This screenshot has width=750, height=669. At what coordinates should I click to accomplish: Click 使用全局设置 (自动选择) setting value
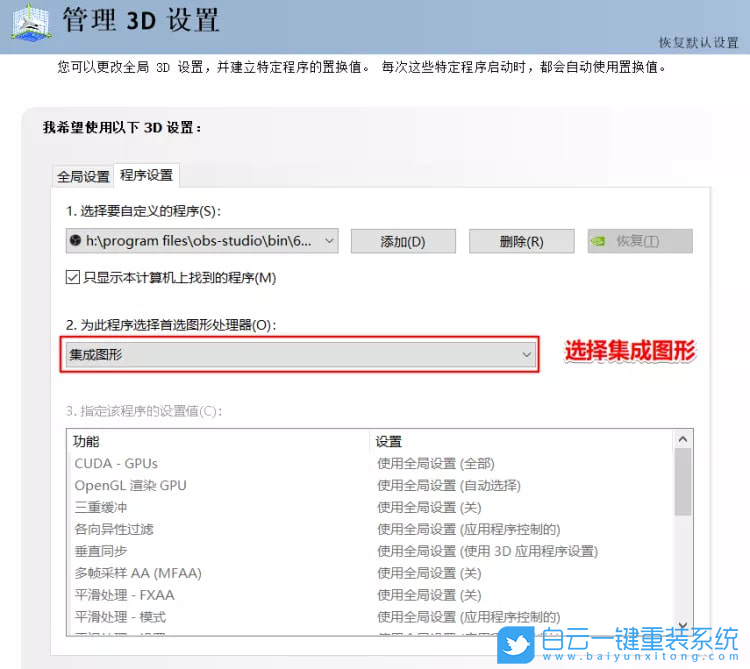pos(449,485)
